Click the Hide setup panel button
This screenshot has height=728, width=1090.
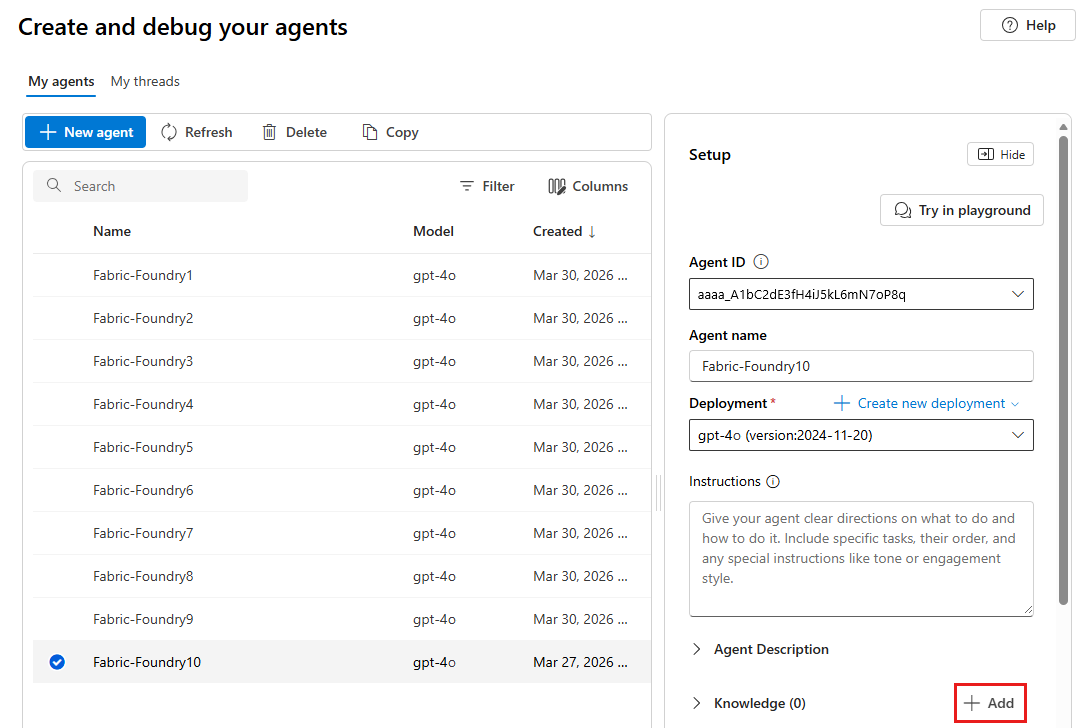pyautogui.click(x=1000, y=154)
